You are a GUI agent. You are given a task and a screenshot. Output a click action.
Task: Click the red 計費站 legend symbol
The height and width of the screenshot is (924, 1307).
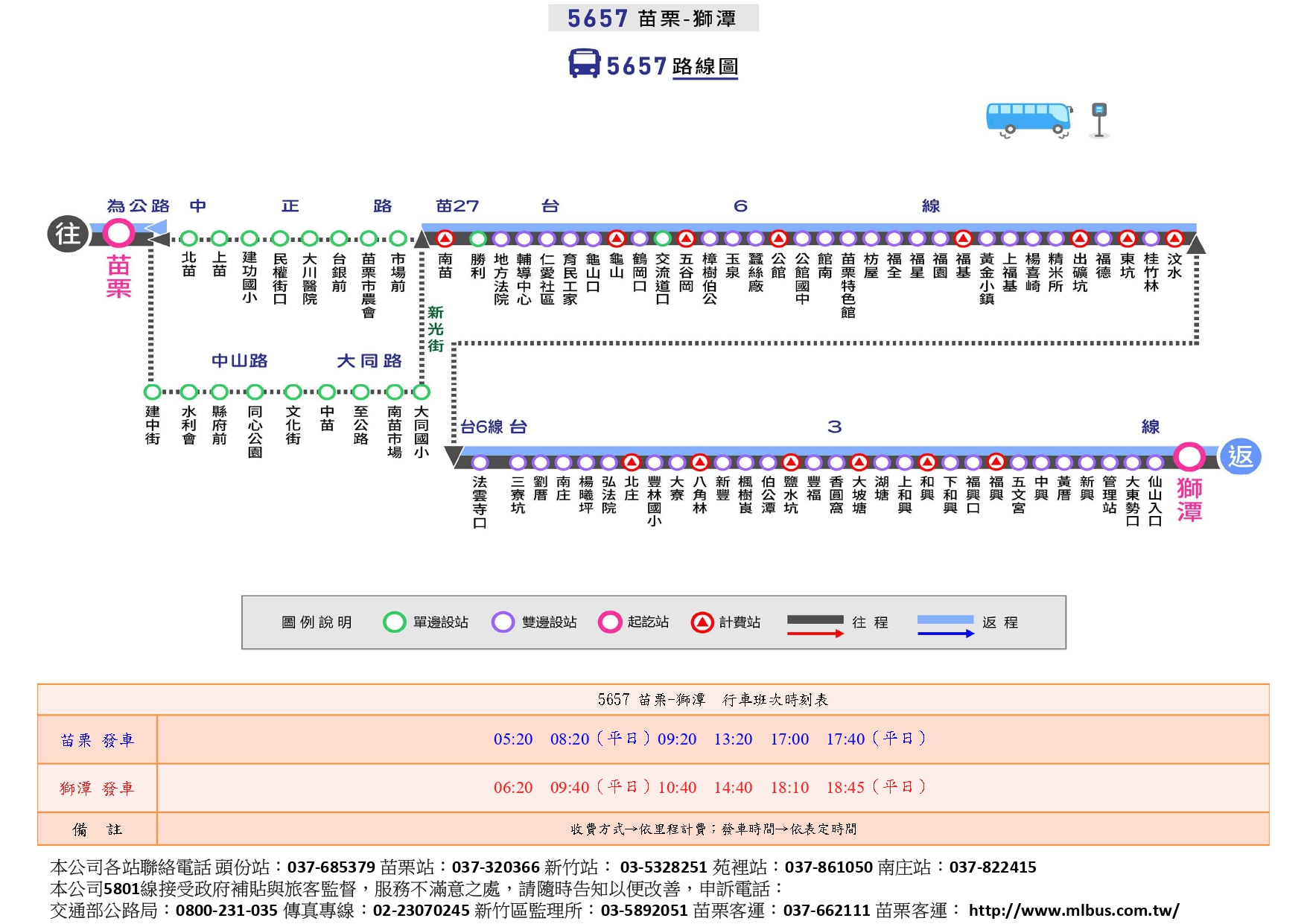click(x=702, y=622)
